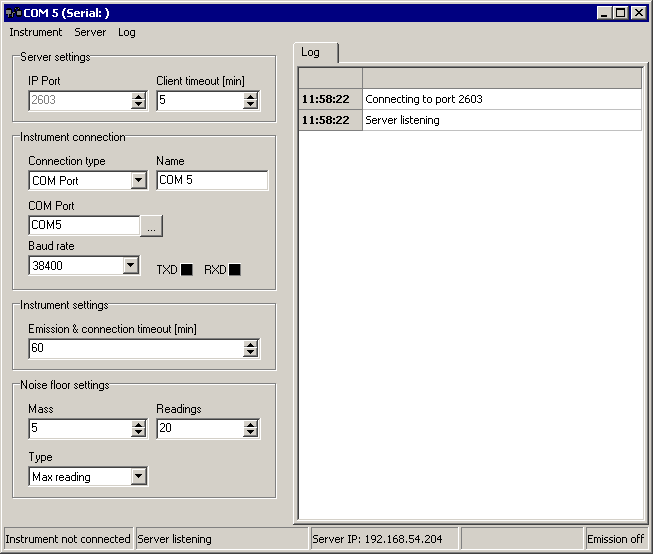Viewport: 653px width, 554px height.
Task: Click into the Name text field
Action: tap(212, 181)
